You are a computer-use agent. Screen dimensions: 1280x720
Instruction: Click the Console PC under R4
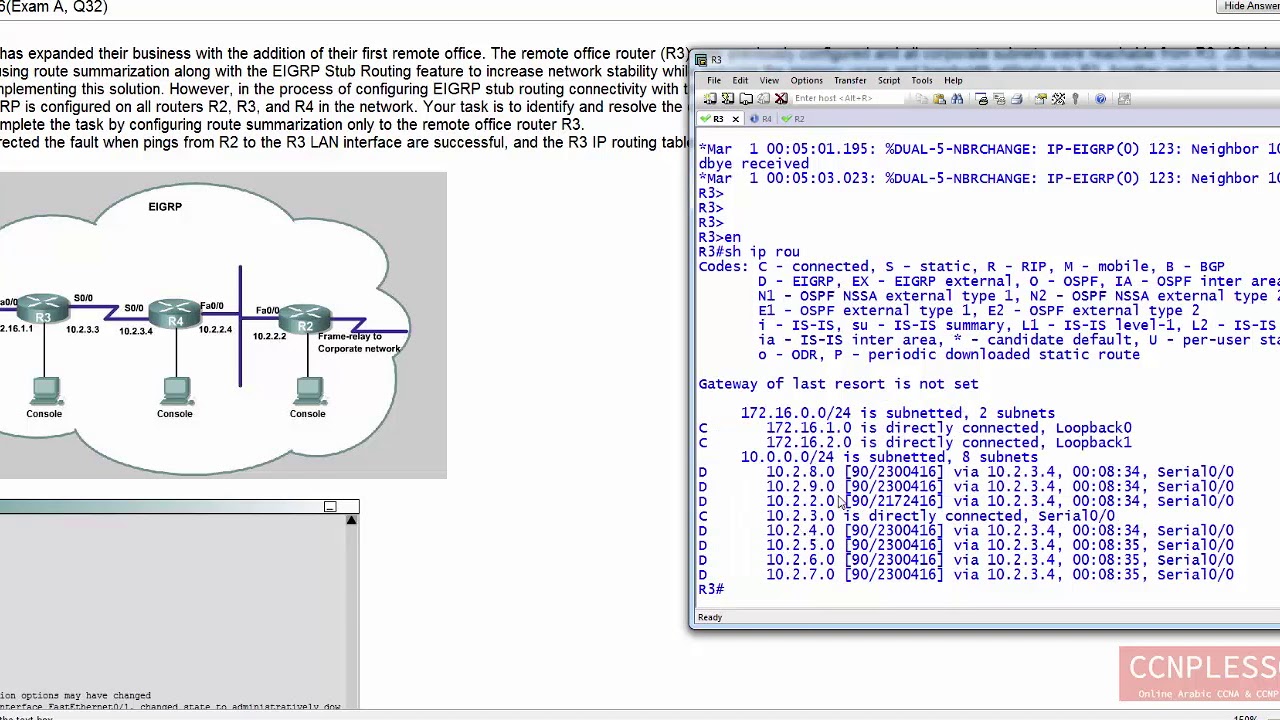pyautogui.click(x=176, y=392)
